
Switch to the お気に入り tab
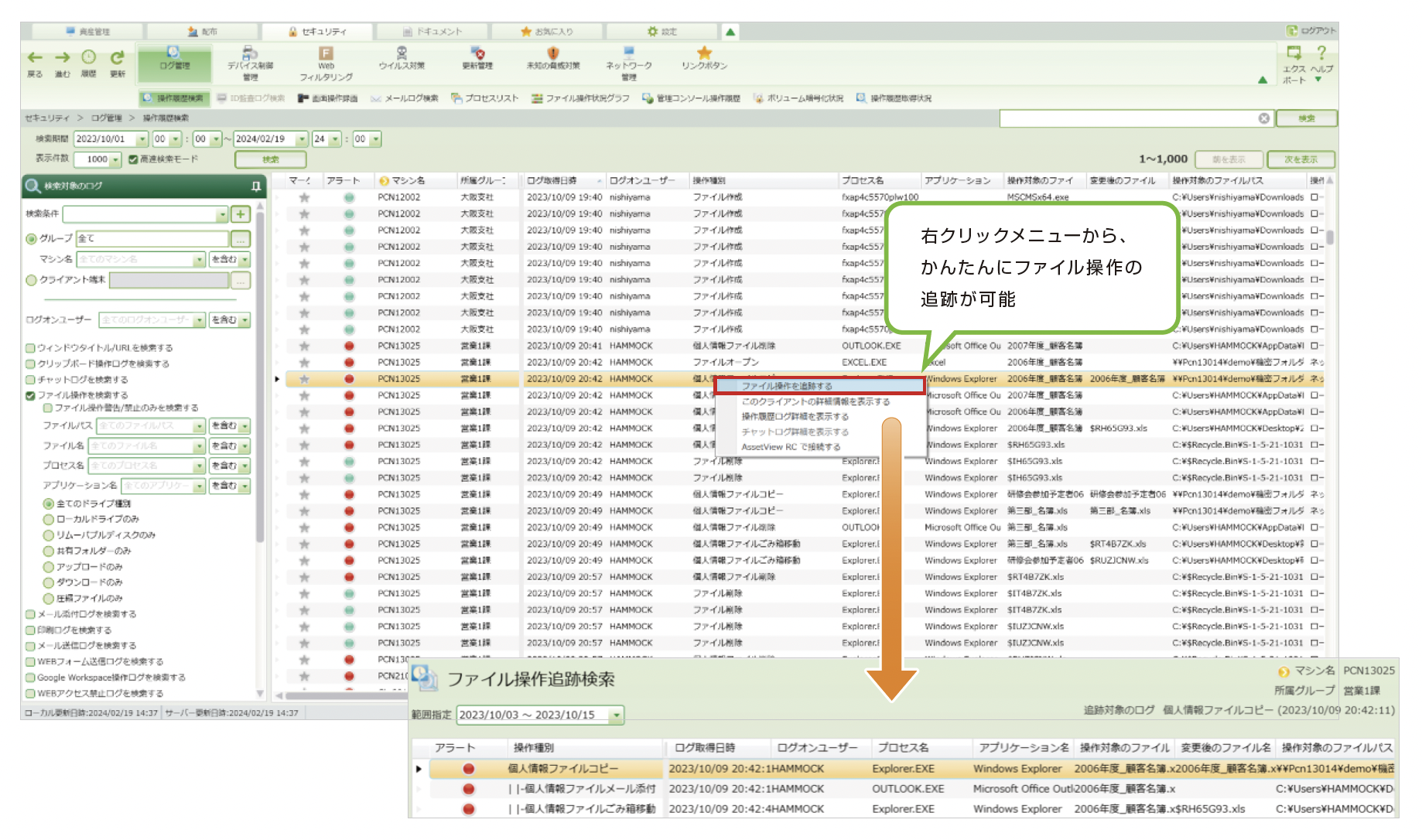(x=547, y=32)
